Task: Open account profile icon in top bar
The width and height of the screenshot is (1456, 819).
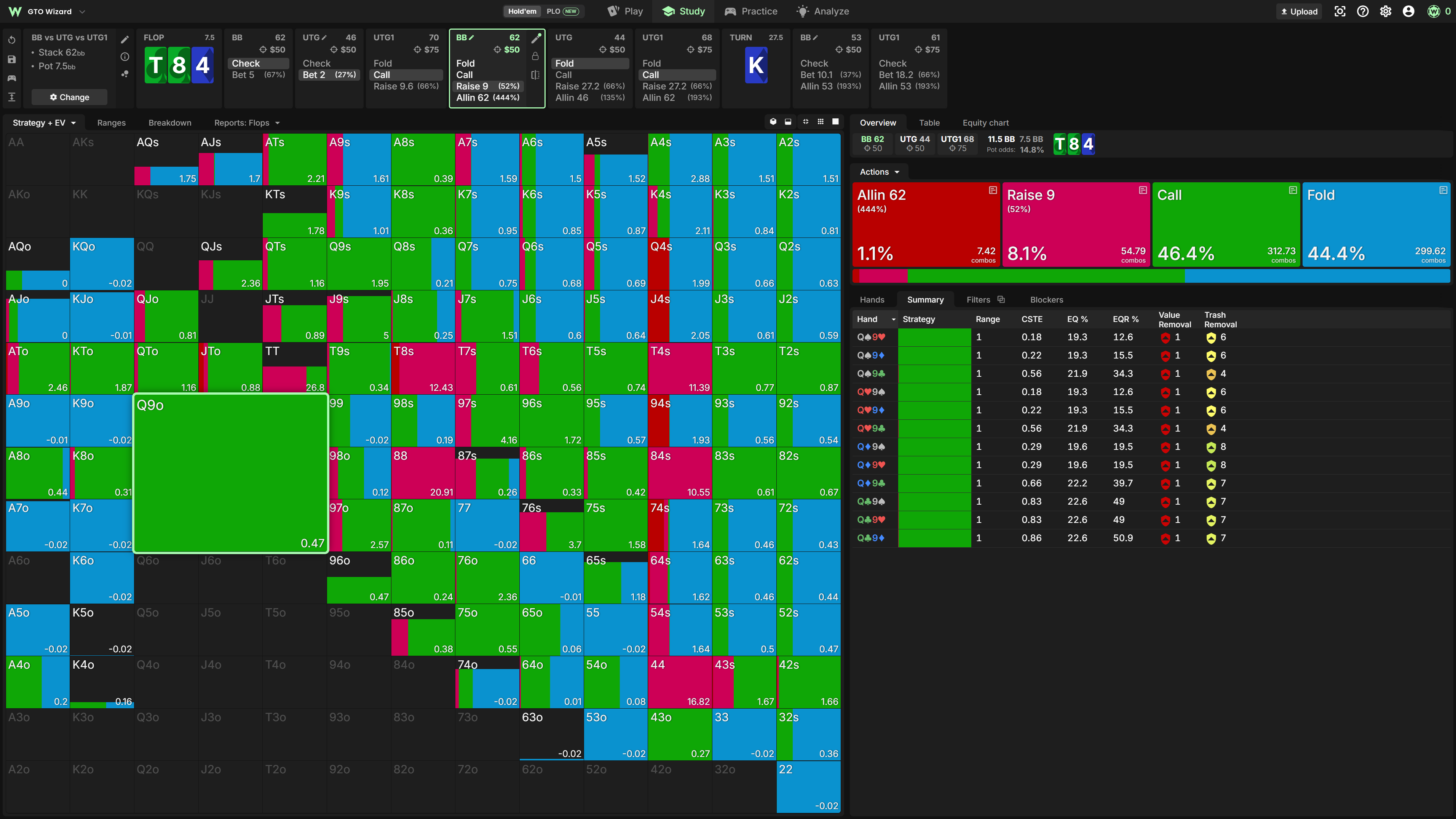Action: coord(1408,11)
